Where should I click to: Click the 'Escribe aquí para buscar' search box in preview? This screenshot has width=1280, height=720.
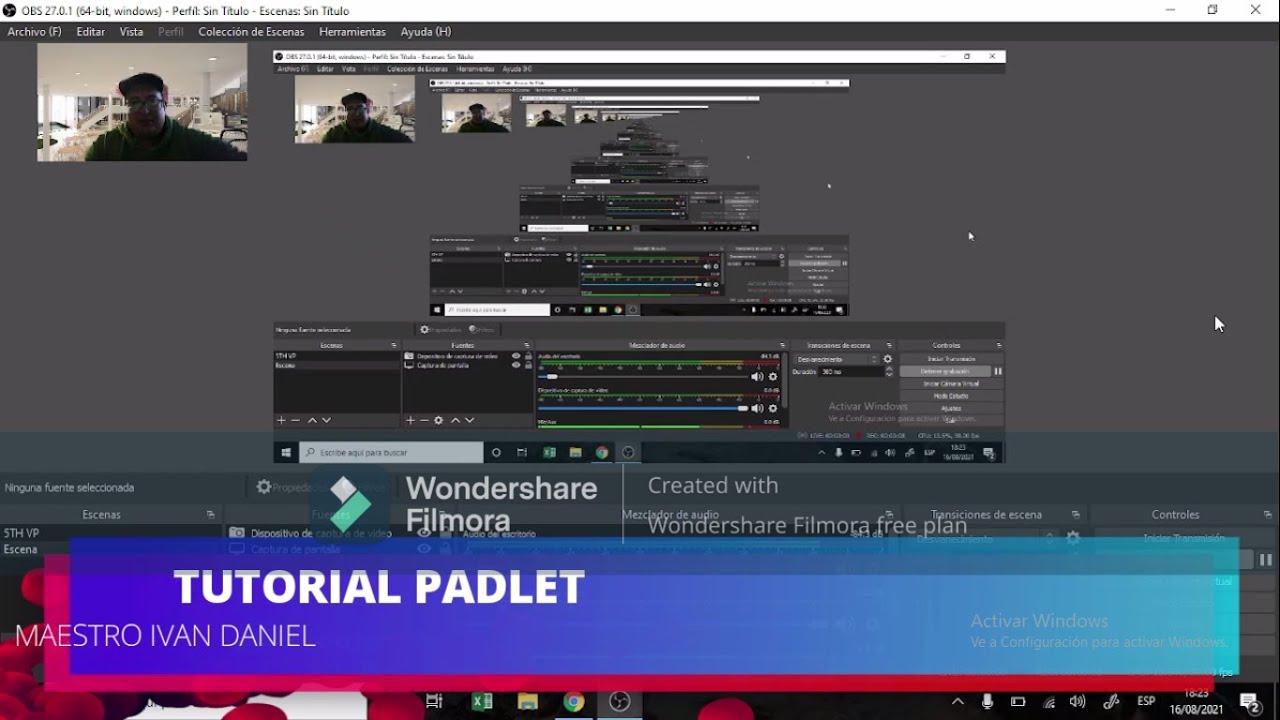[x=391, y=453]
